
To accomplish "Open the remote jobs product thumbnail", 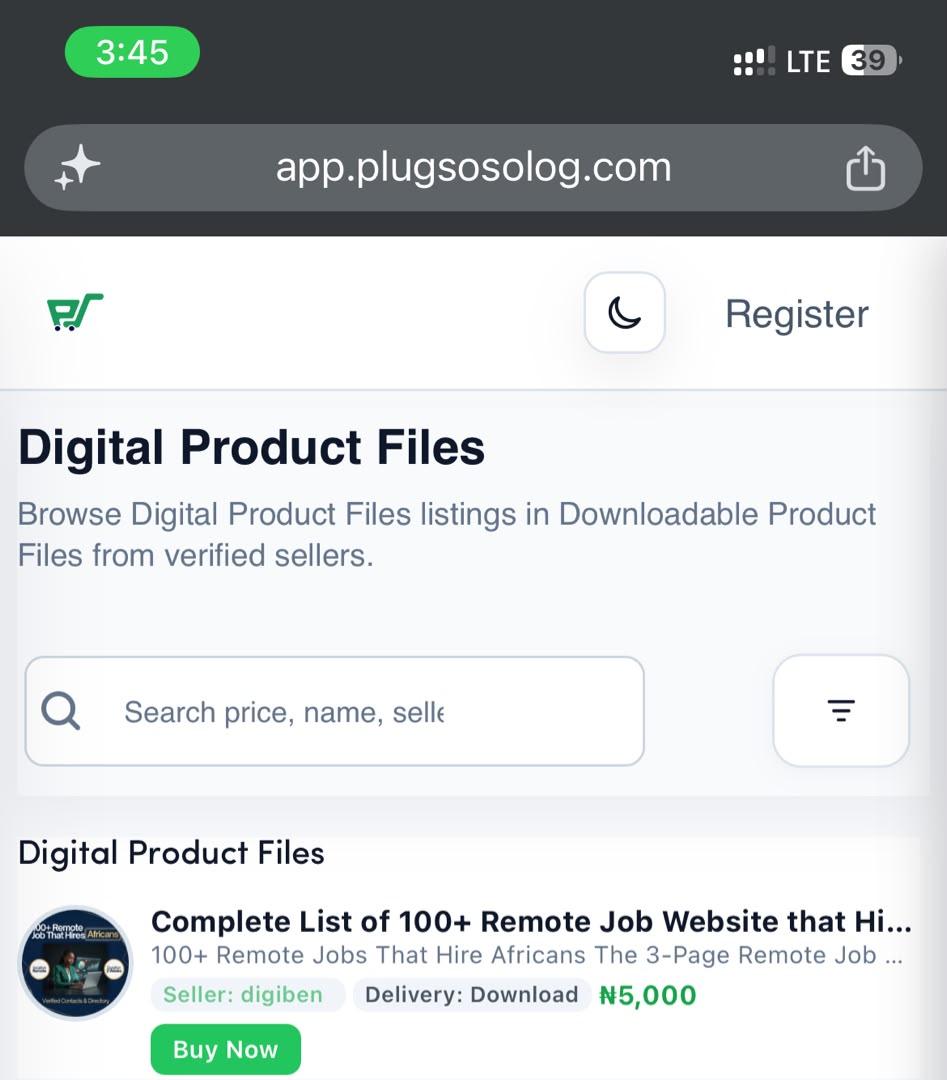I will tap(75, 963).
